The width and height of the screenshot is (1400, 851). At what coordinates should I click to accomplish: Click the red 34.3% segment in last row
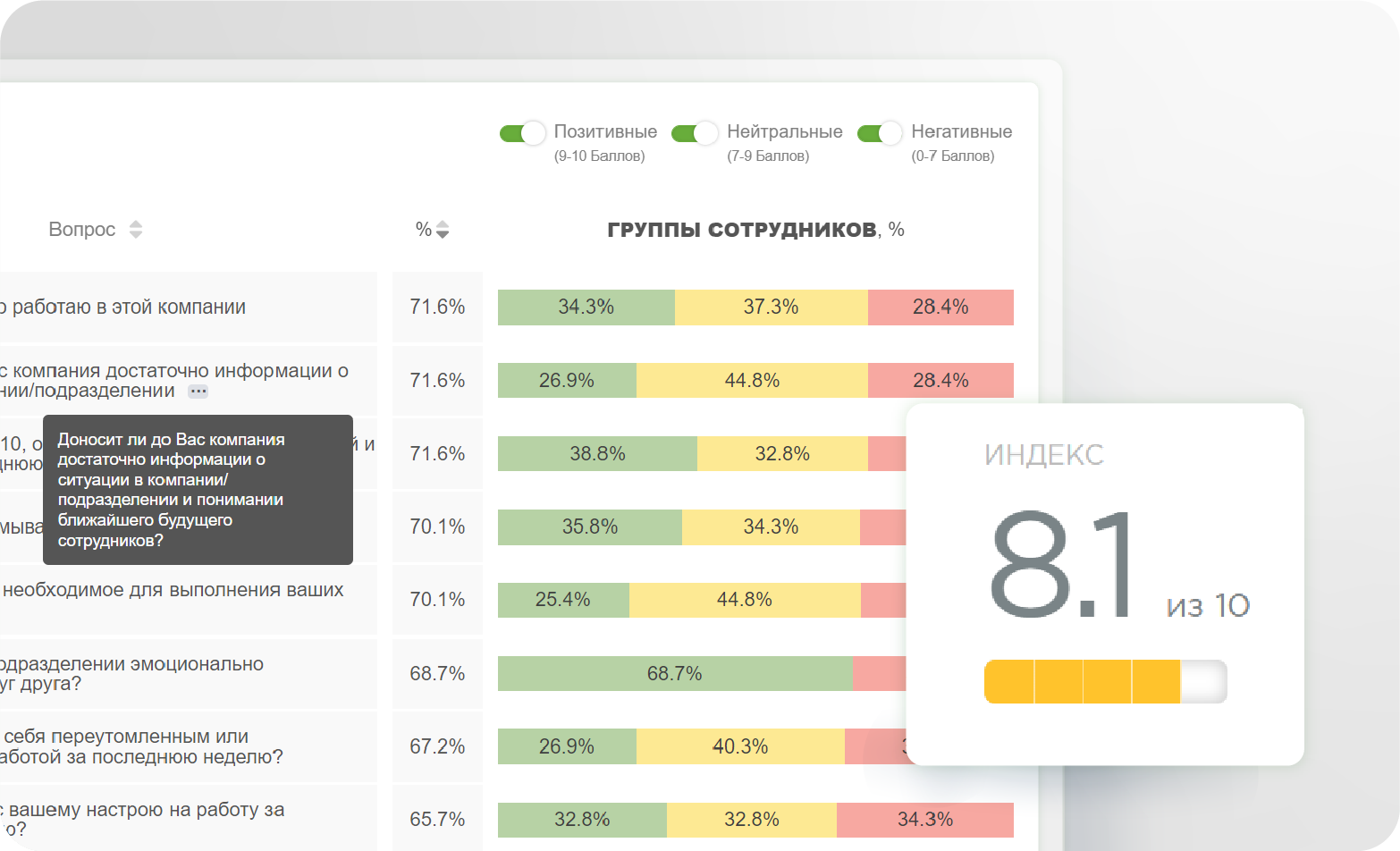click(924, 820)
